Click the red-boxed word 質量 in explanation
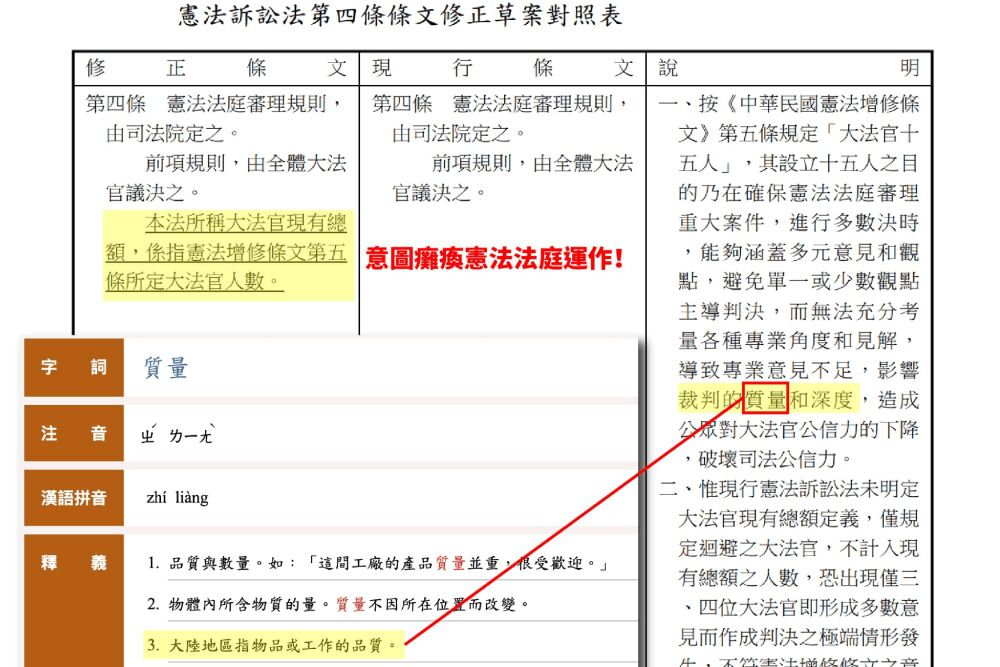Image resolution: width=1000 pixels, height=667 pixels. click(765, 401)
